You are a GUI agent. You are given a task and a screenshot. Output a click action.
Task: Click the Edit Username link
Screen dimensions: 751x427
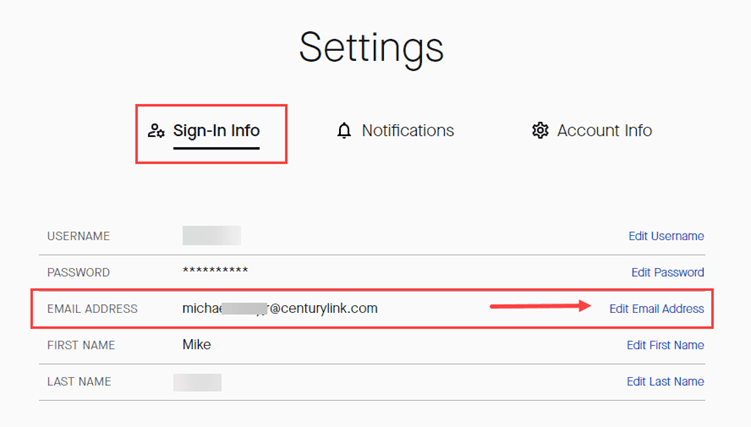coord(666,237)
